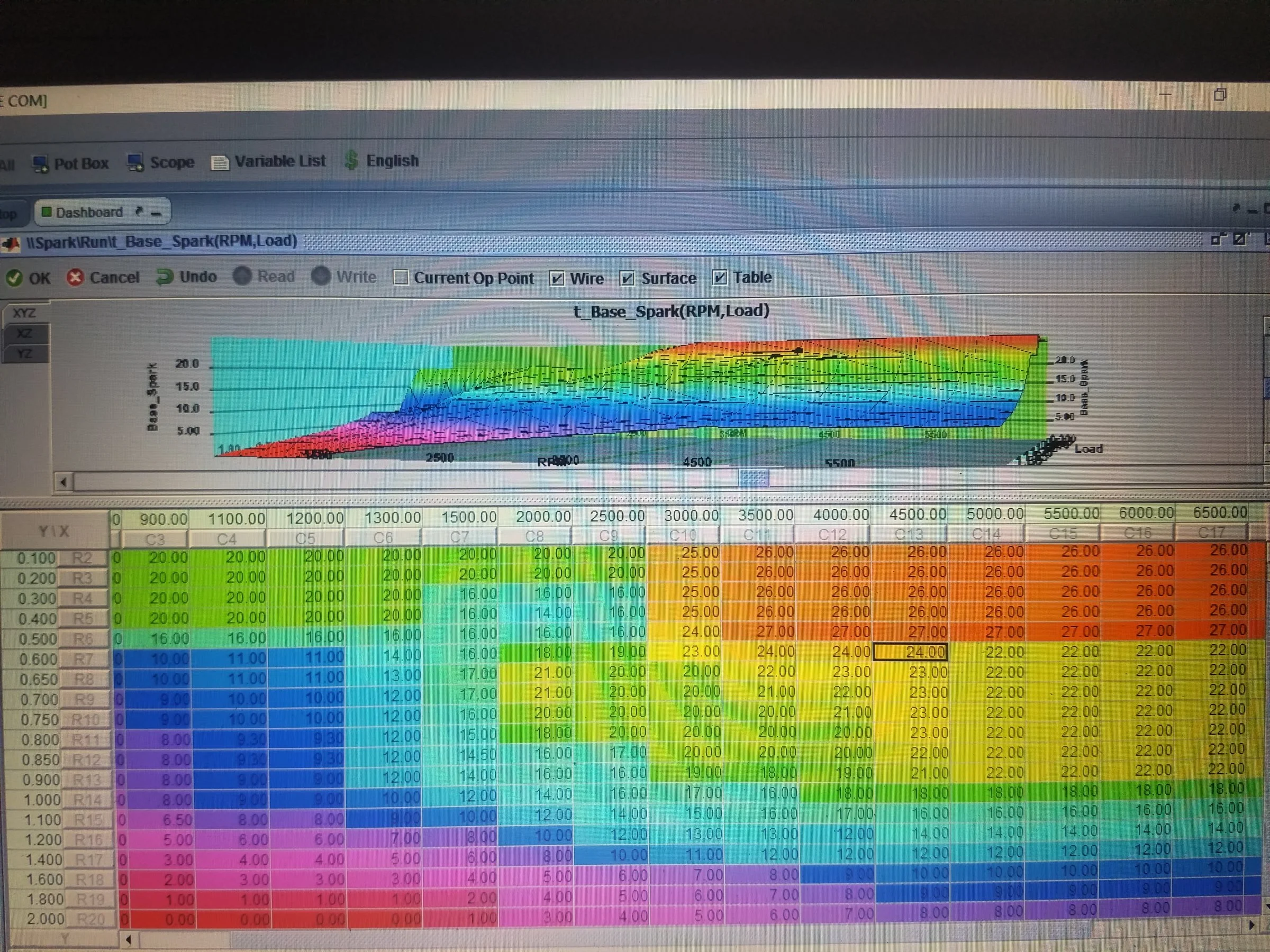Undo the last table edit
1270x952 pixels.
point(186,277)
